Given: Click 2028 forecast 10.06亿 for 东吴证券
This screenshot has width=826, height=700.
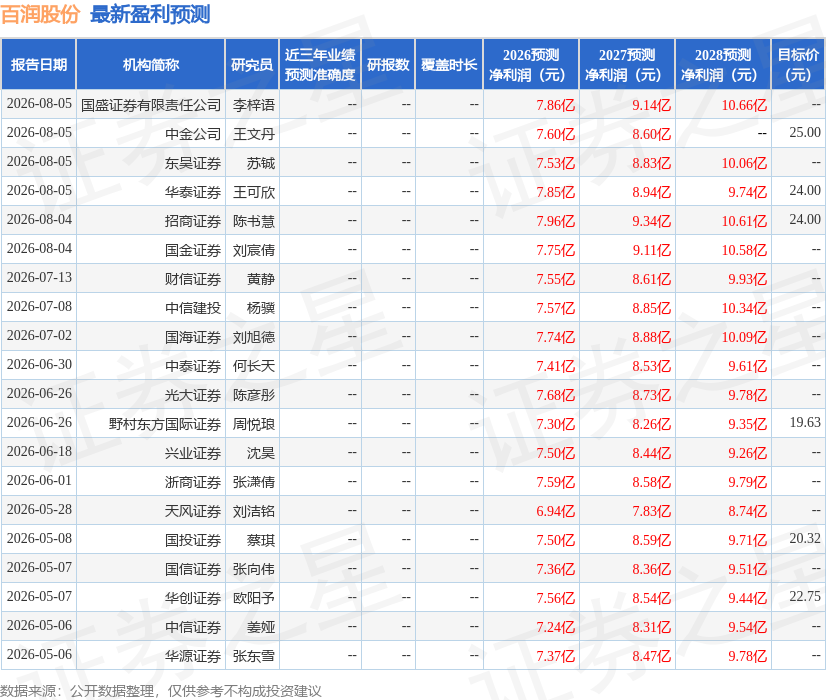Looking at the screenshot, I should [744, 163].
